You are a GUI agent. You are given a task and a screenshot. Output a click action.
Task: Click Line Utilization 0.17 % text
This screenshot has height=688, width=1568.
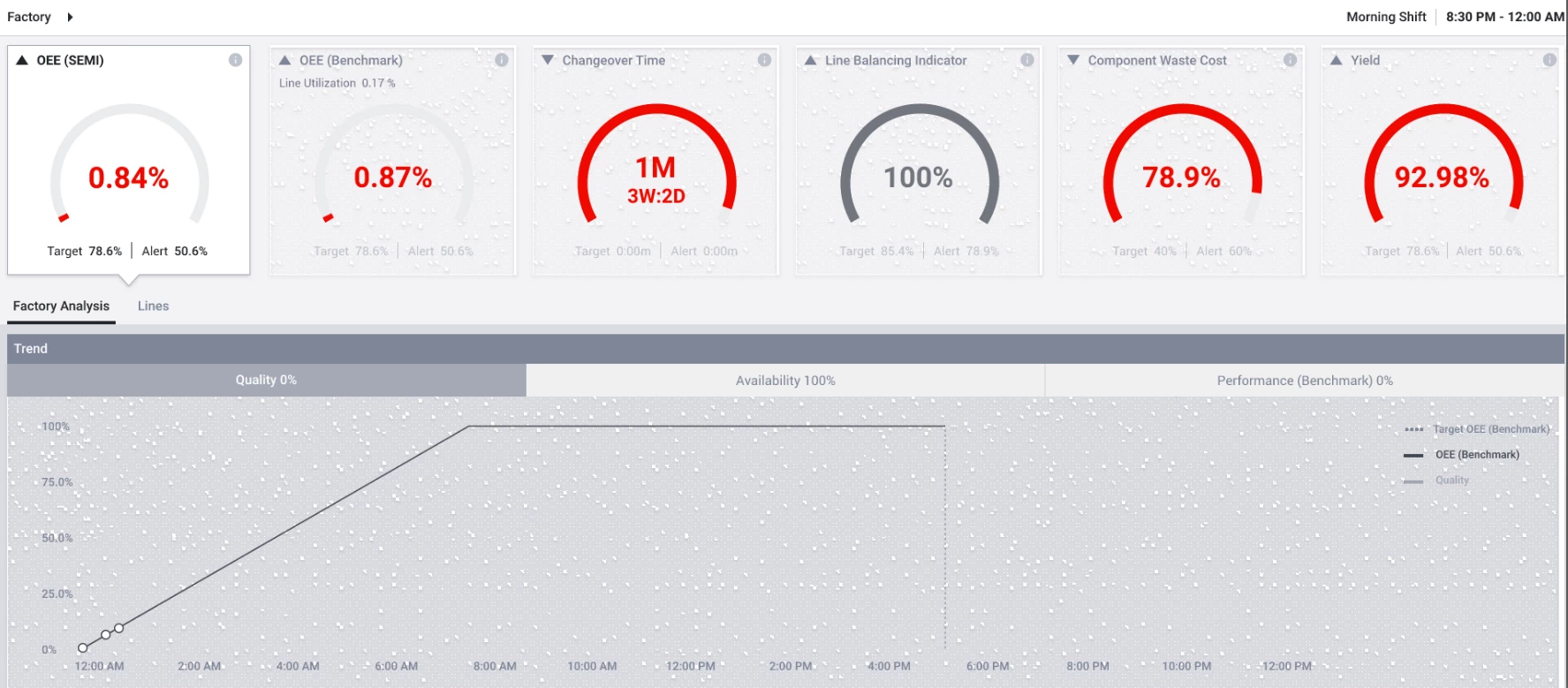[337, 83]
